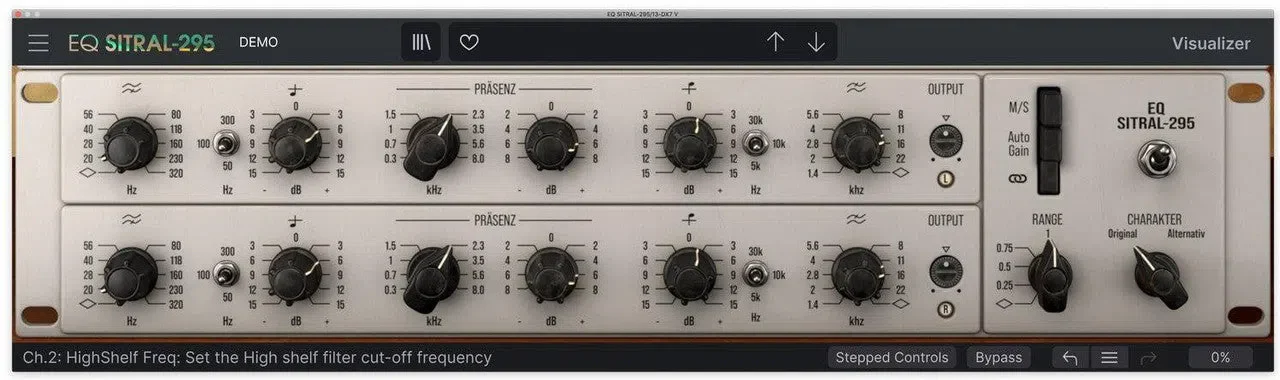Click the channel 2 low-pass kHz knob
Screen dimensions: 1280x380
pos(858,275)
